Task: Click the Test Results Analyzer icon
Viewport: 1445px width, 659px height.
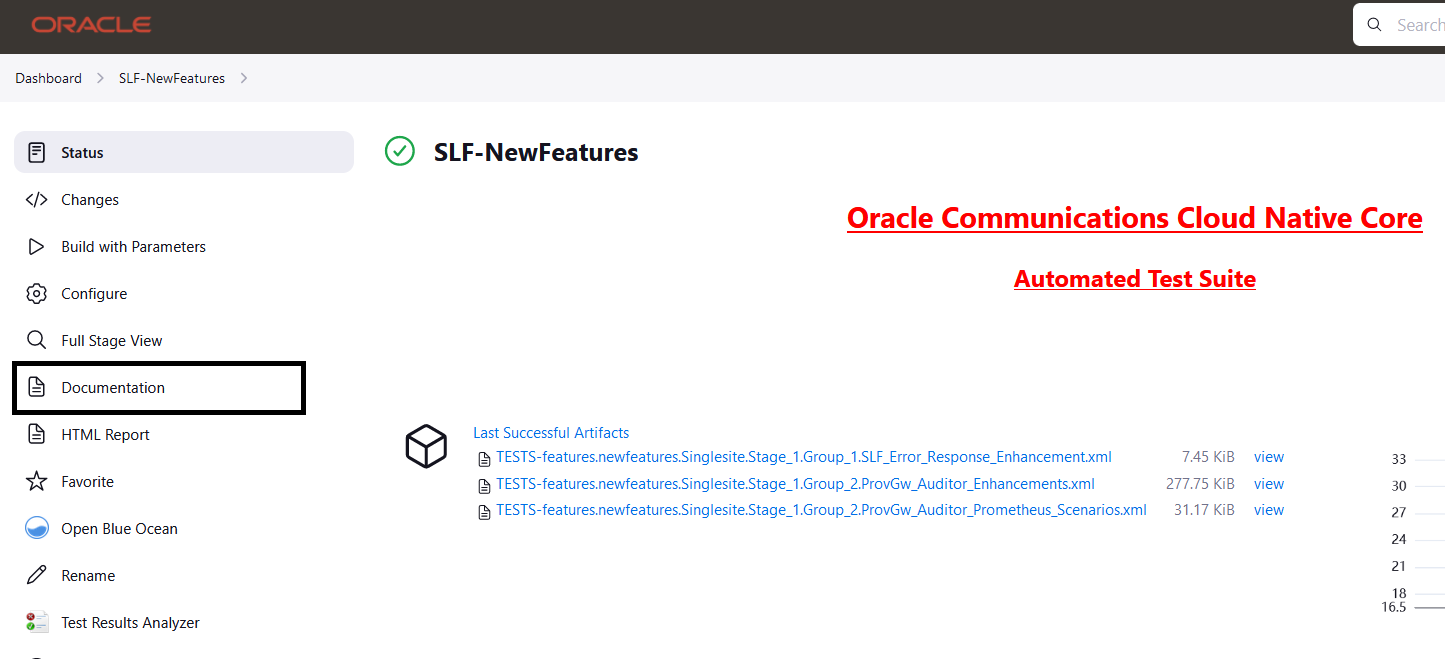Action: 37,622
